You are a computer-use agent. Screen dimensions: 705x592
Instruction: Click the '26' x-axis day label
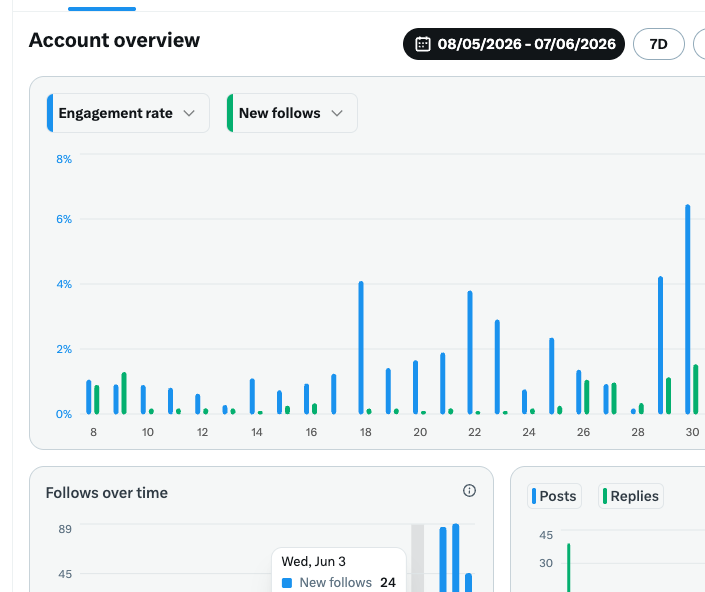pyautogui.click(x=583, y=432)
